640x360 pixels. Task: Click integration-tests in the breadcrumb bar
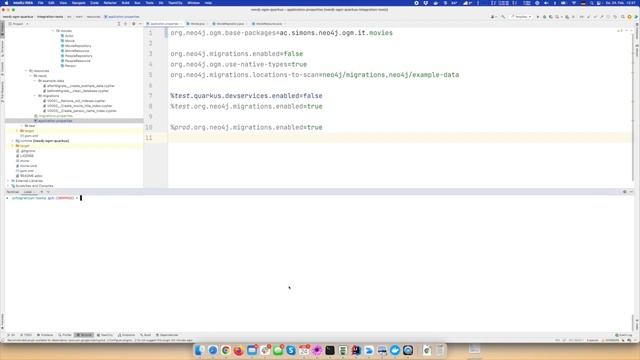(x=50, y=17)
